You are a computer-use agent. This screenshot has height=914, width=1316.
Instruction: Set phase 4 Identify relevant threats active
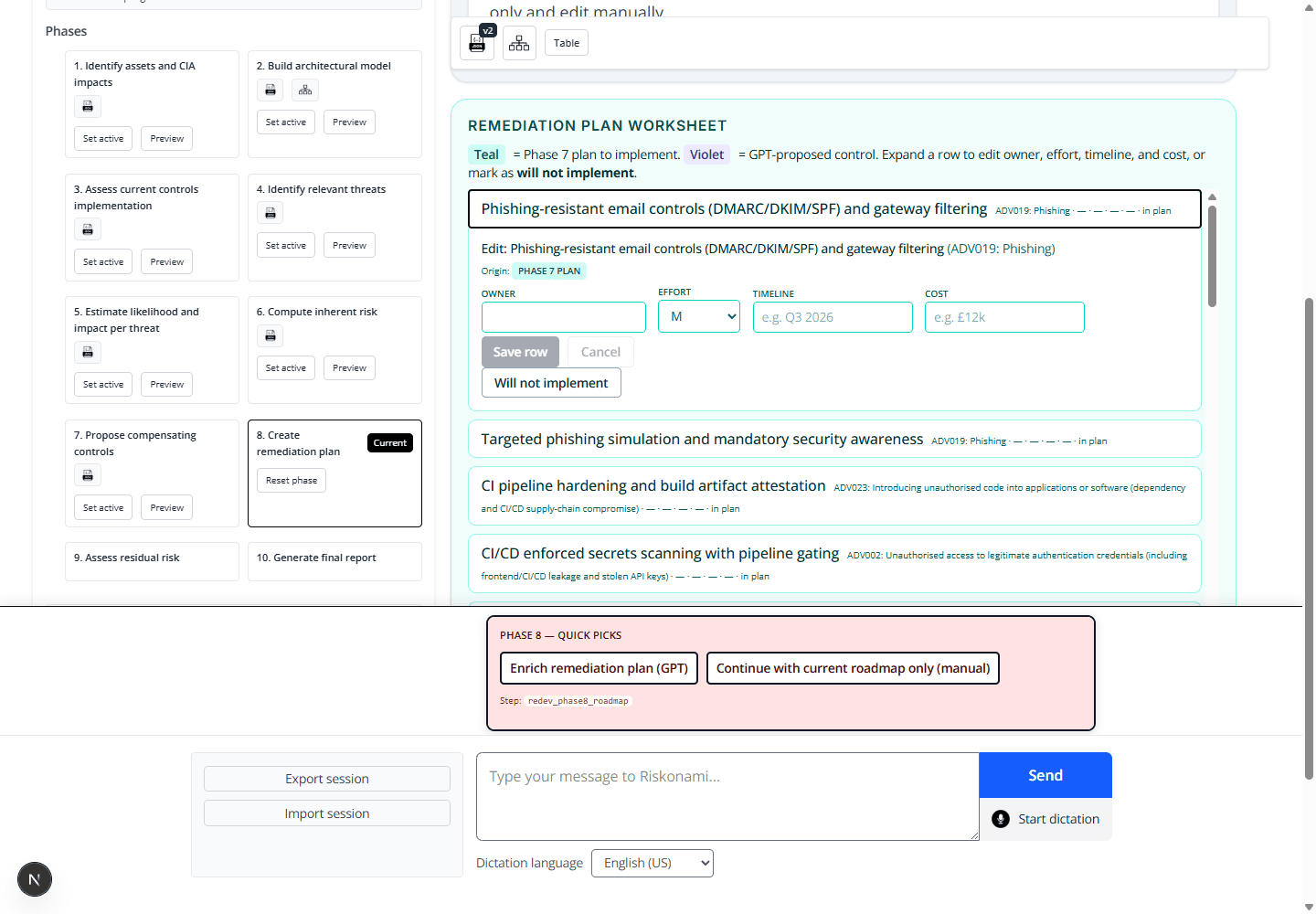(286, 246)
